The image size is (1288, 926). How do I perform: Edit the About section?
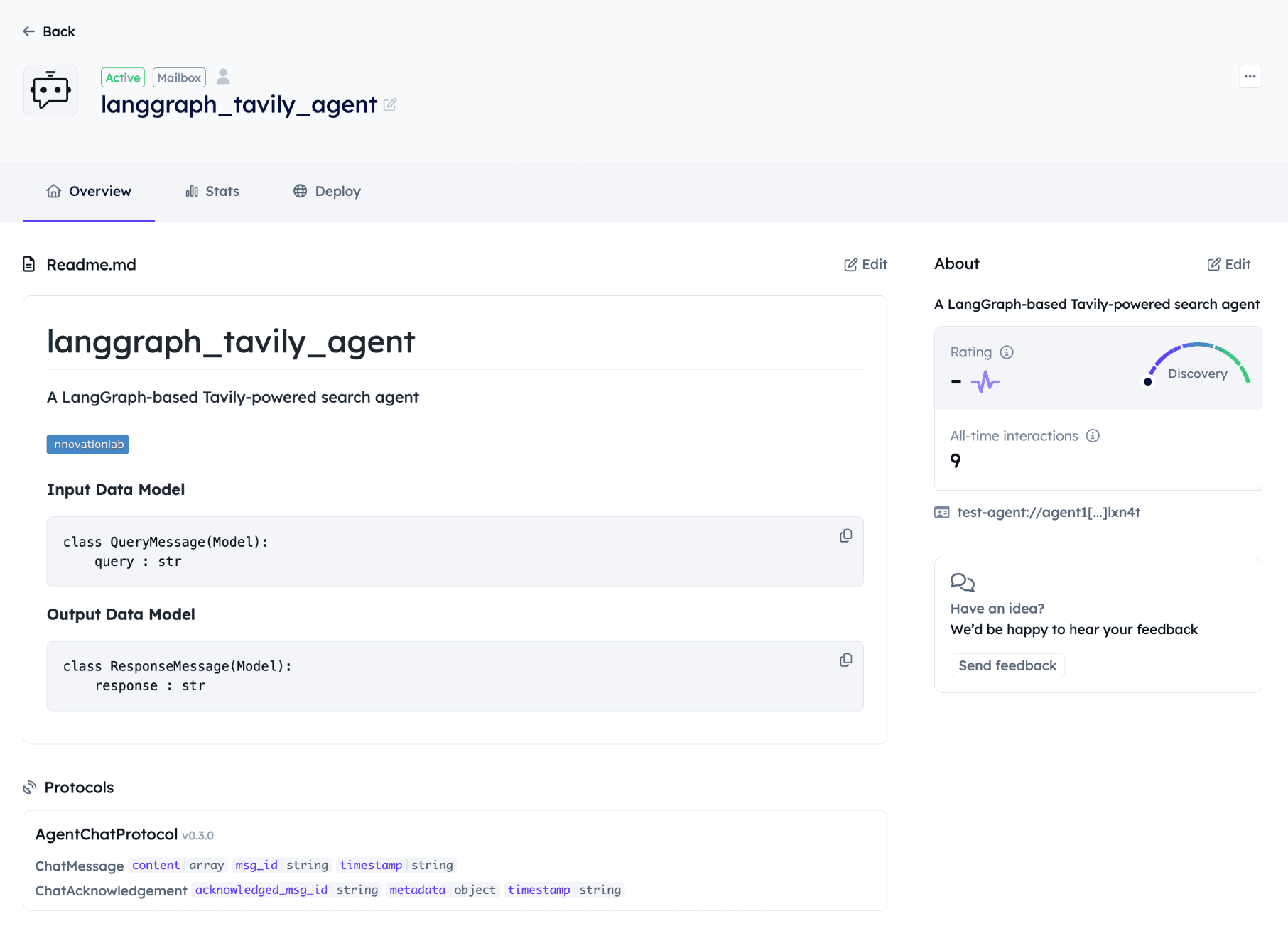pos(1229,264)
